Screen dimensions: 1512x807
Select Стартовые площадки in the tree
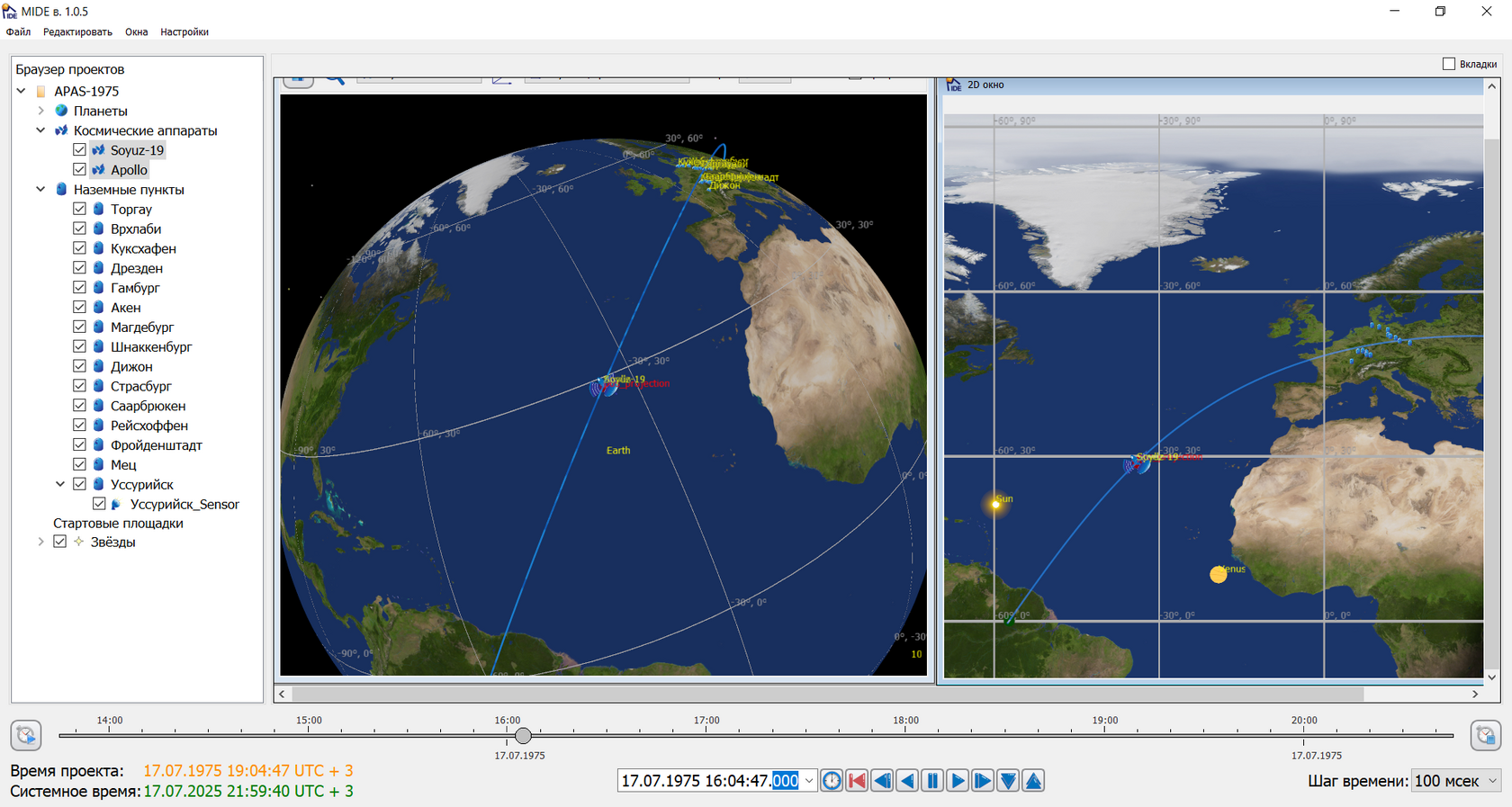[118, 523]
